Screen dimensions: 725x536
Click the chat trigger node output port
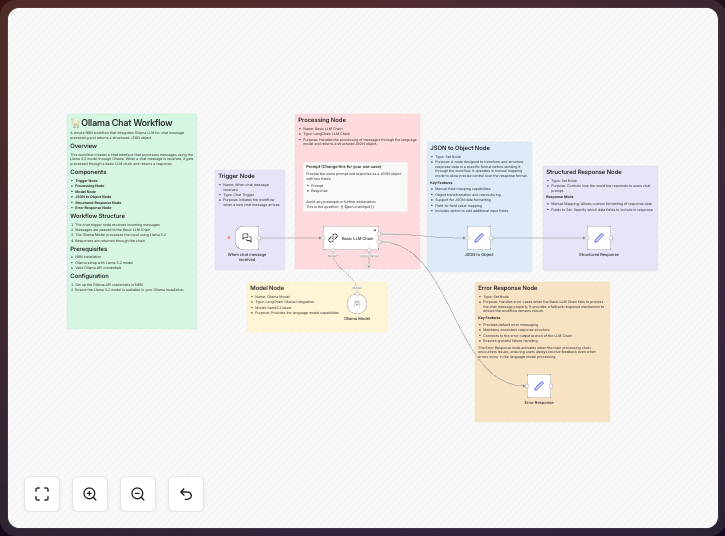259,238
